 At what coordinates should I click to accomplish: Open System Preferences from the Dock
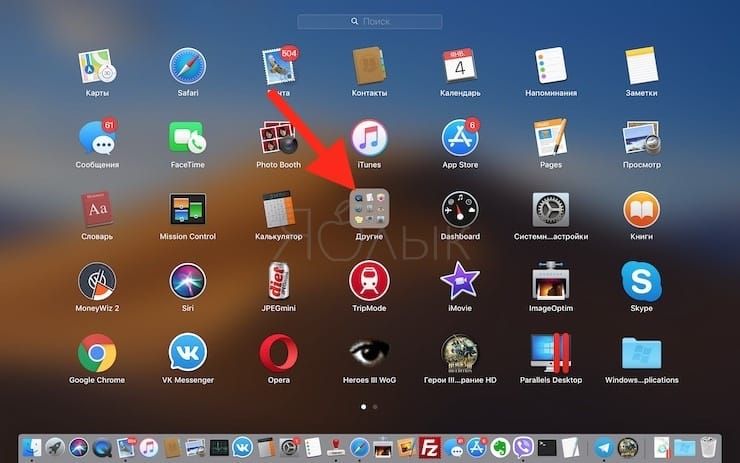(289, 447)
